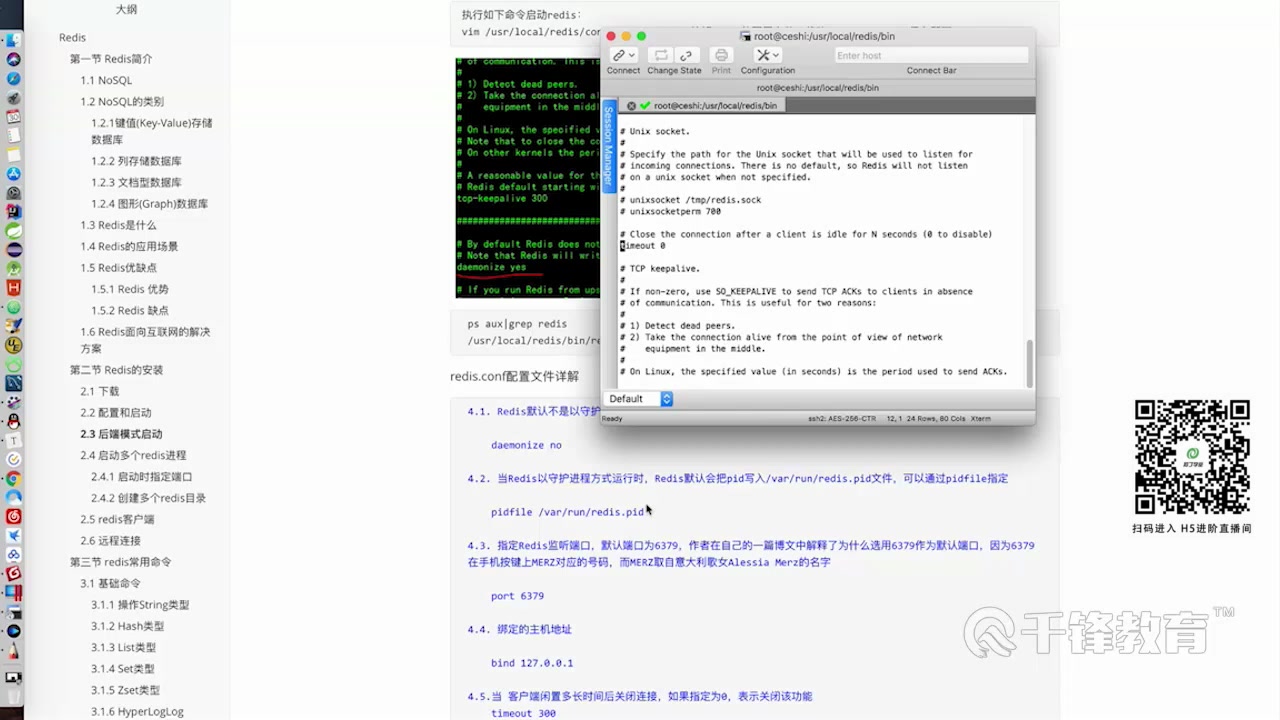Open outline entry '2.1 下载'
Image resolution: width=1280 pixels, height=720 pixels.
(100, 391)
